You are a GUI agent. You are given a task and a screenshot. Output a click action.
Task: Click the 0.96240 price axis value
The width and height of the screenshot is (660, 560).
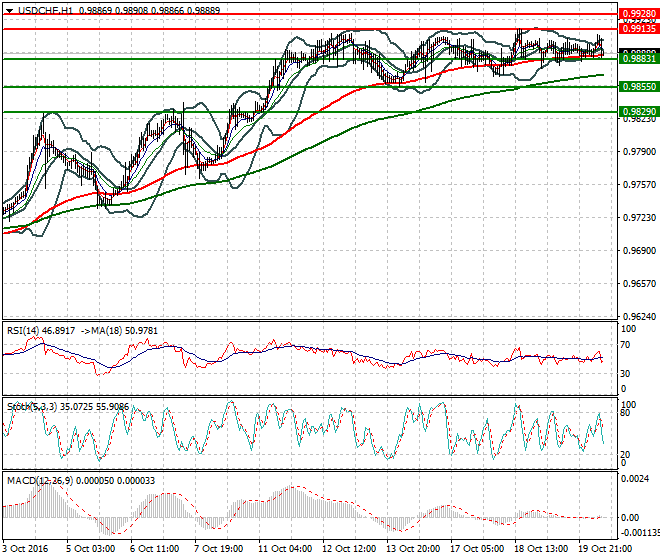[x=639, y=317]
